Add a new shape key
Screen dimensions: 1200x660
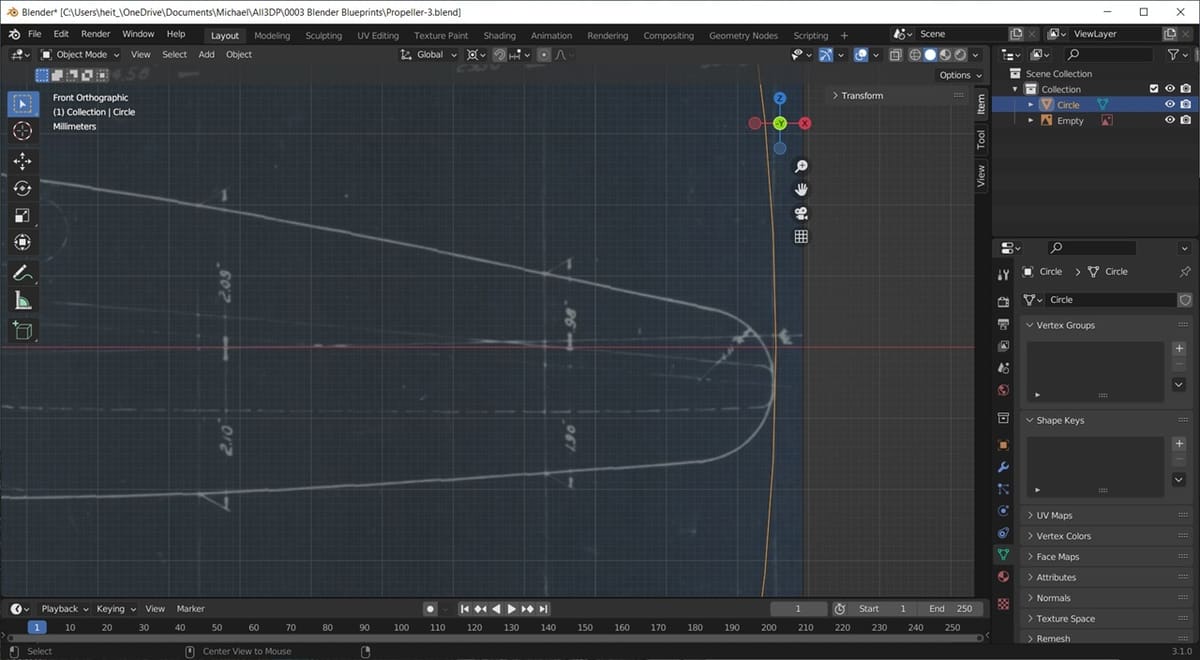coord(1179,444)
